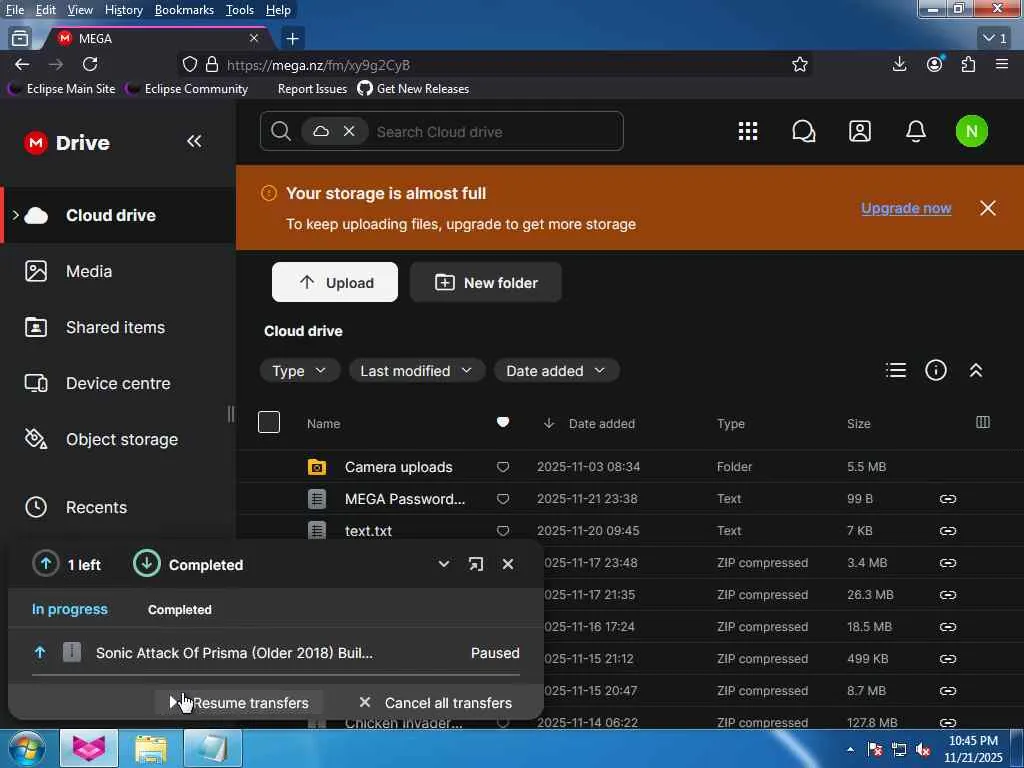This screenshot has height=768, width=1024.
Task: Follow the Upgrade now link
Action: [906, 208]
